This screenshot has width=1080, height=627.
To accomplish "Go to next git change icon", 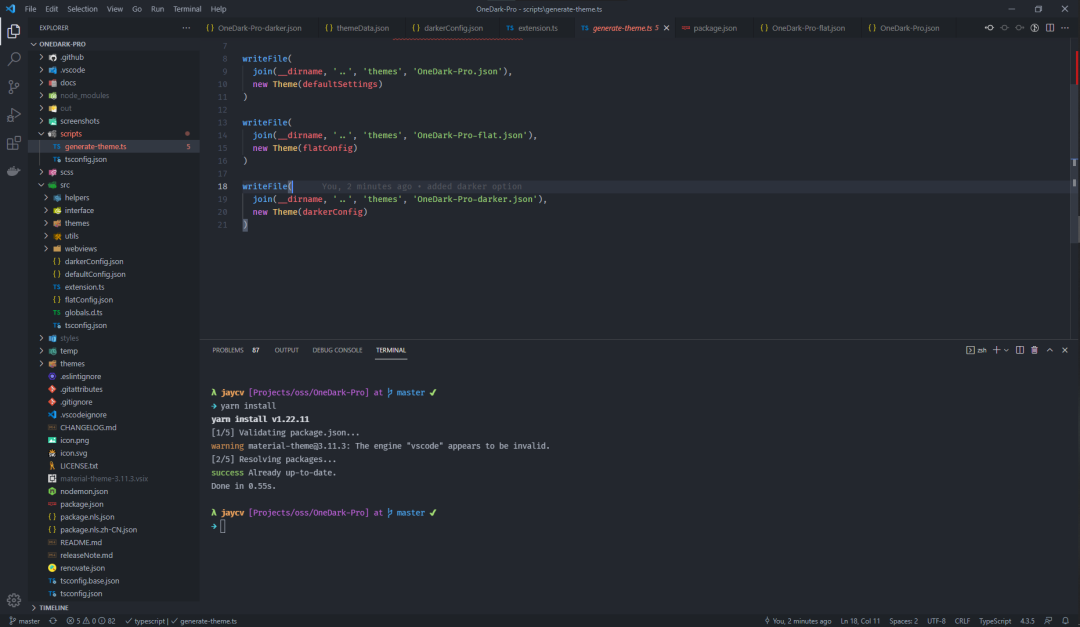I will point(1019,28).
